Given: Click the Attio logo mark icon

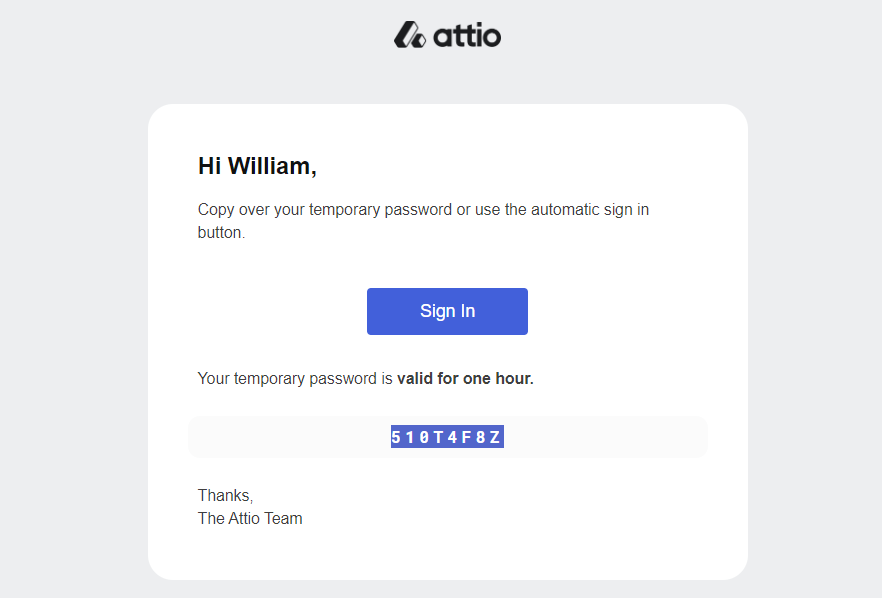Looking at the screenshot, I should pyautogui.click(x=409, y=35).
